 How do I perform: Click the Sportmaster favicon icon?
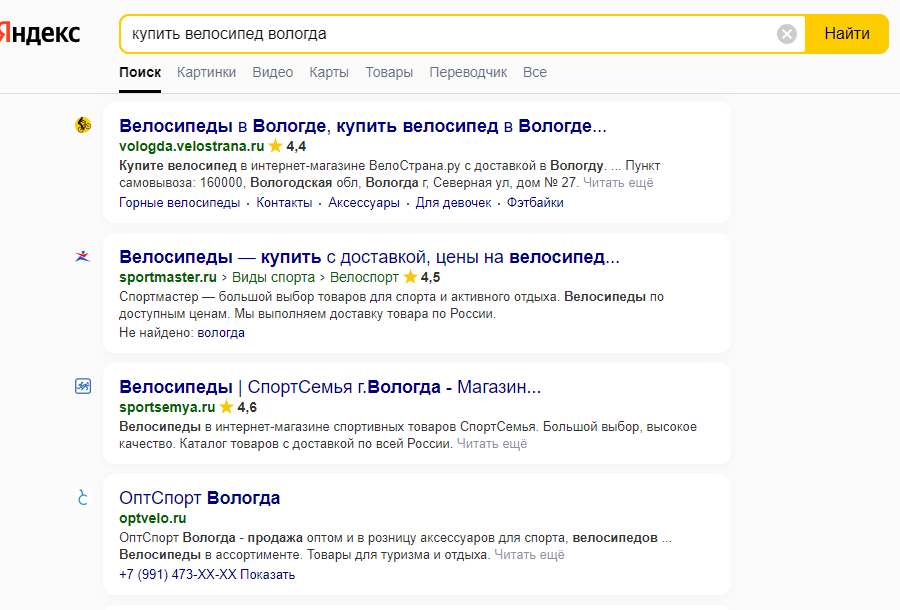tap(83, 256)
